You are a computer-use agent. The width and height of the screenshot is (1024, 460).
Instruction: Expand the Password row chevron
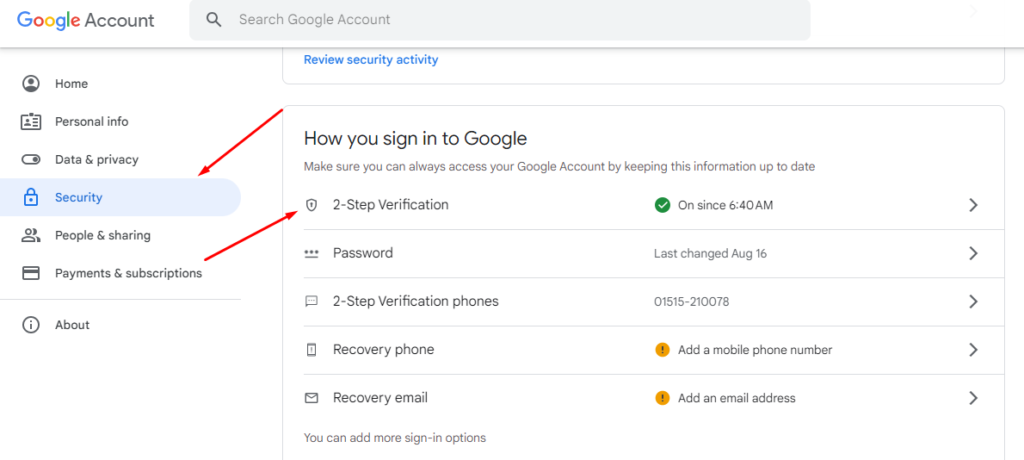pos(974,254)
